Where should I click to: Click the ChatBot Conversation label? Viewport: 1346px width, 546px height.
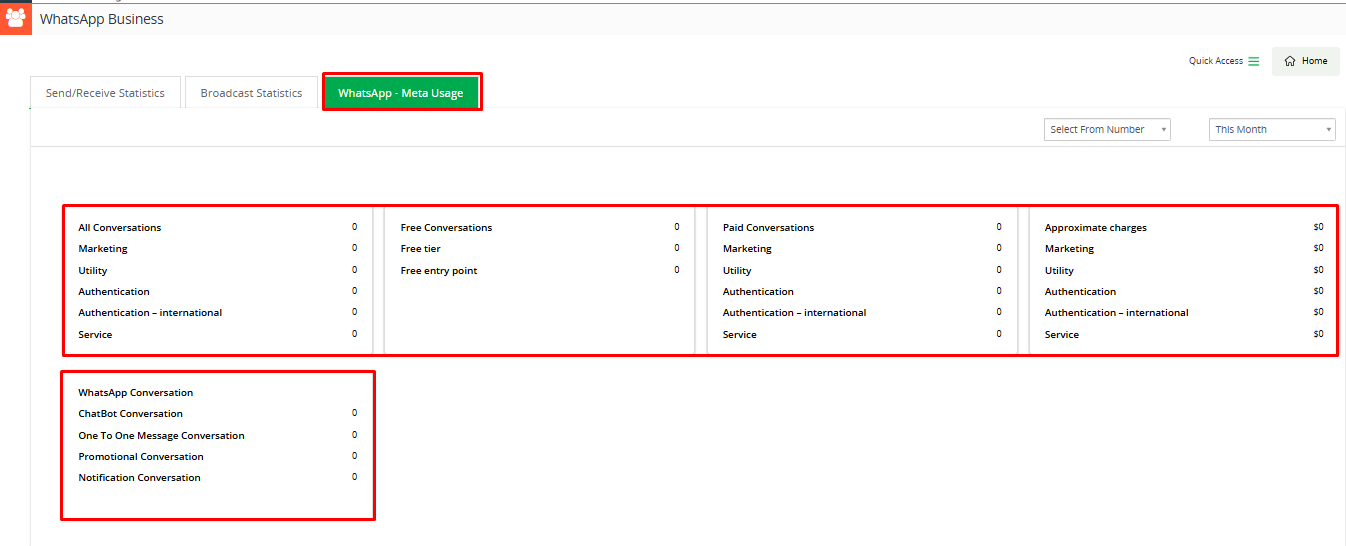(130, 414)
